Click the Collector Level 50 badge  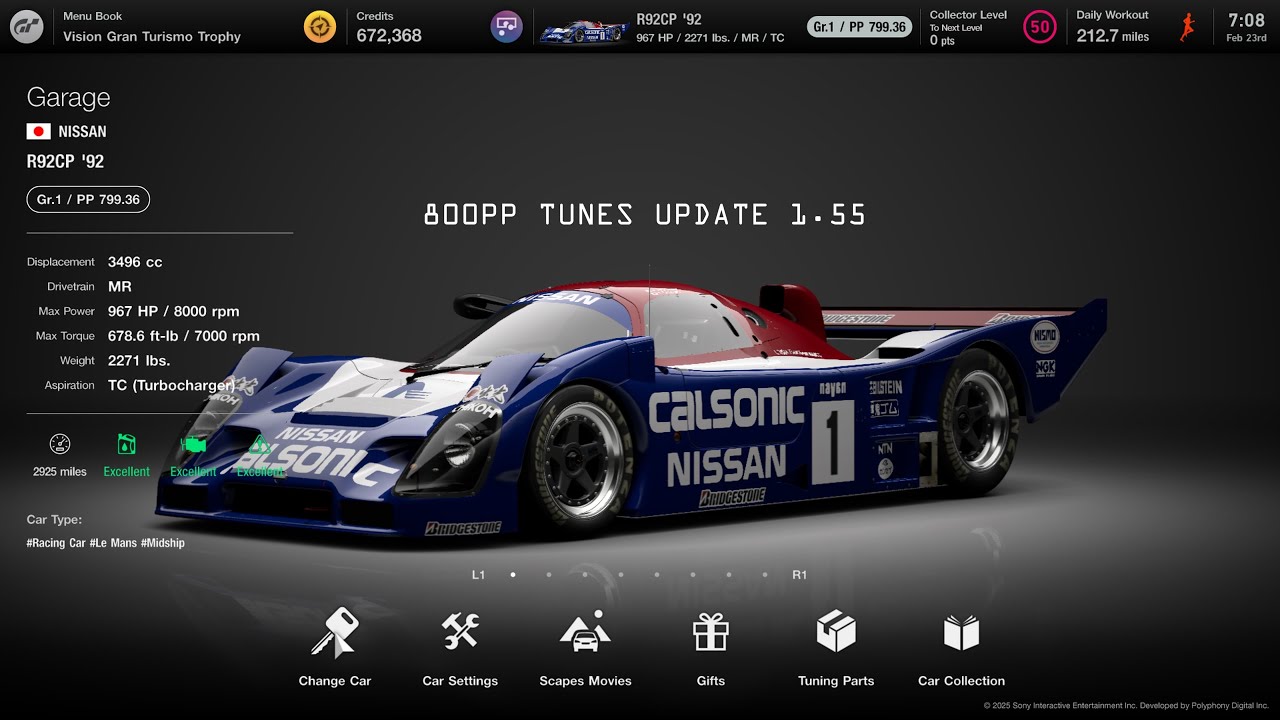(x=1040, y=27)
